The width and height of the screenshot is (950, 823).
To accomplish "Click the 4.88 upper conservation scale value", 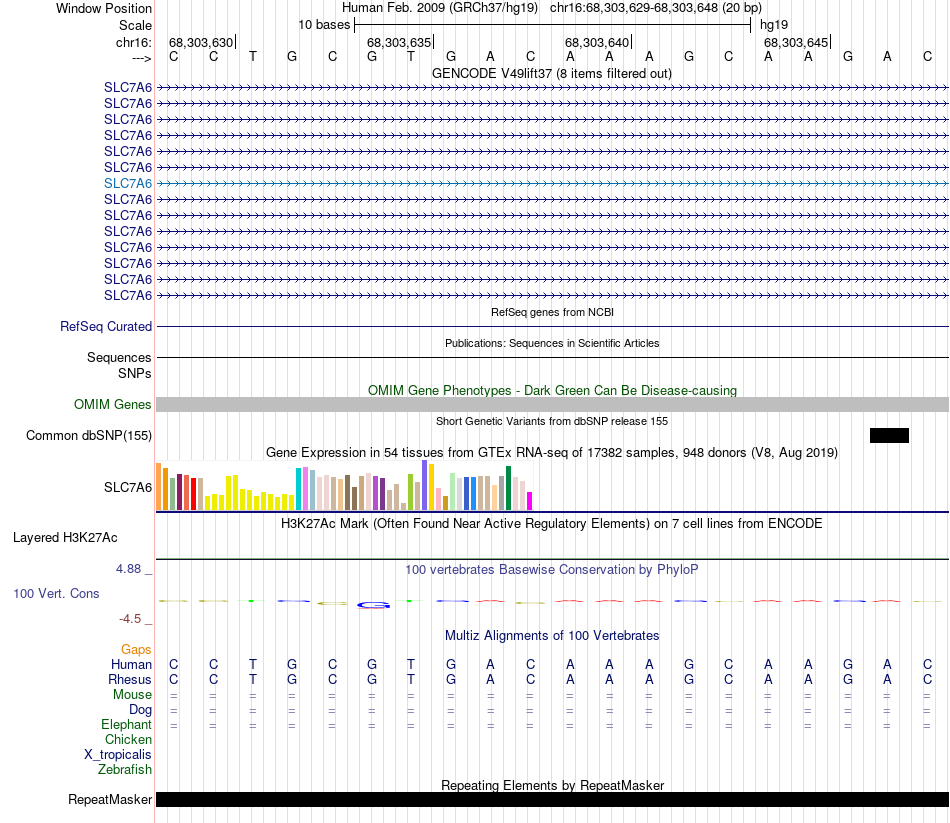I will 128,568.
